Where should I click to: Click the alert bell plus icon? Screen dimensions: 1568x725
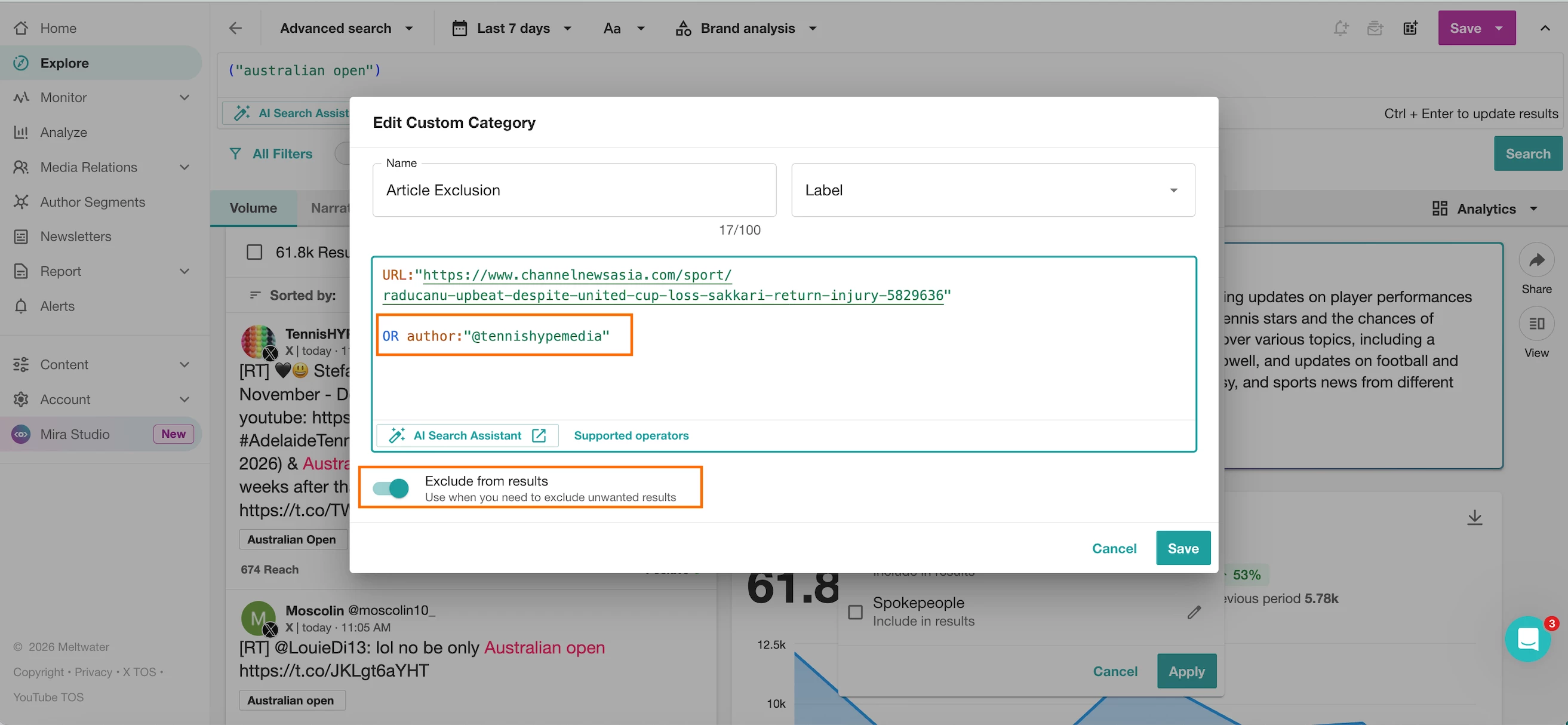pos(1341,28)
